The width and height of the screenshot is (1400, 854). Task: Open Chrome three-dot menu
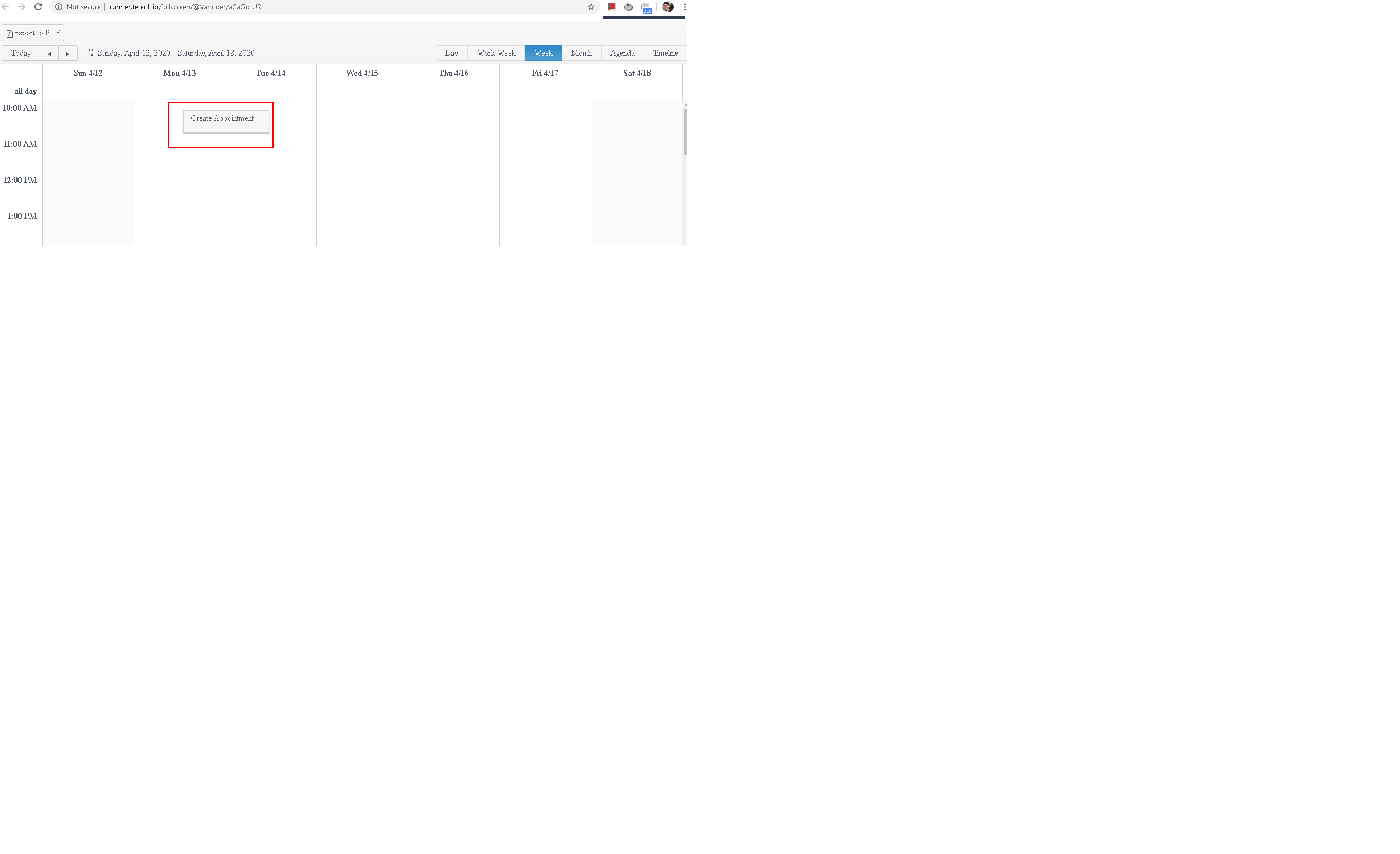pyautogui.click(x=684, y=7)
